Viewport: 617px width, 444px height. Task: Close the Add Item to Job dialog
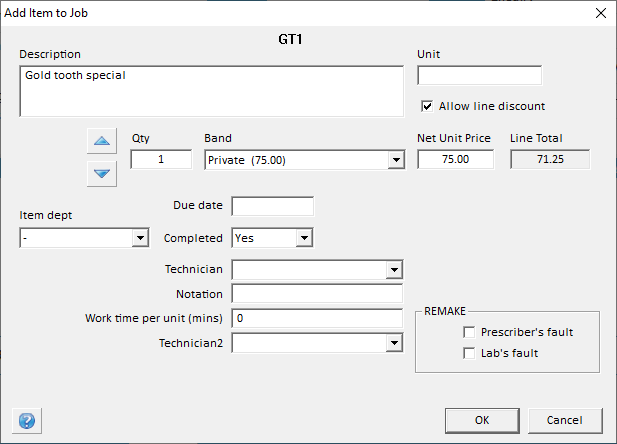(600, 13)
